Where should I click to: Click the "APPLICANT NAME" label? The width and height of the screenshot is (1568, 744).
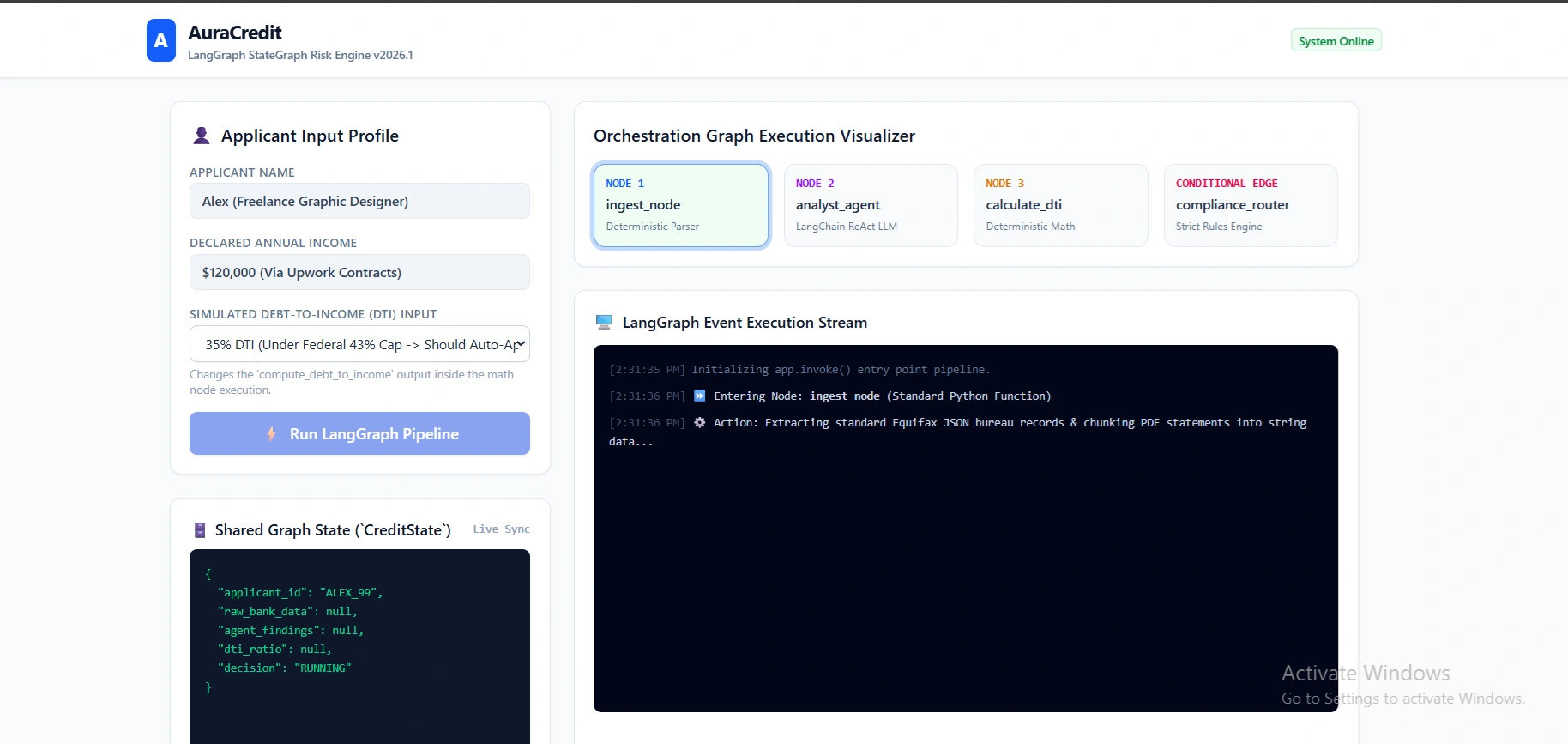pos(242,172)
